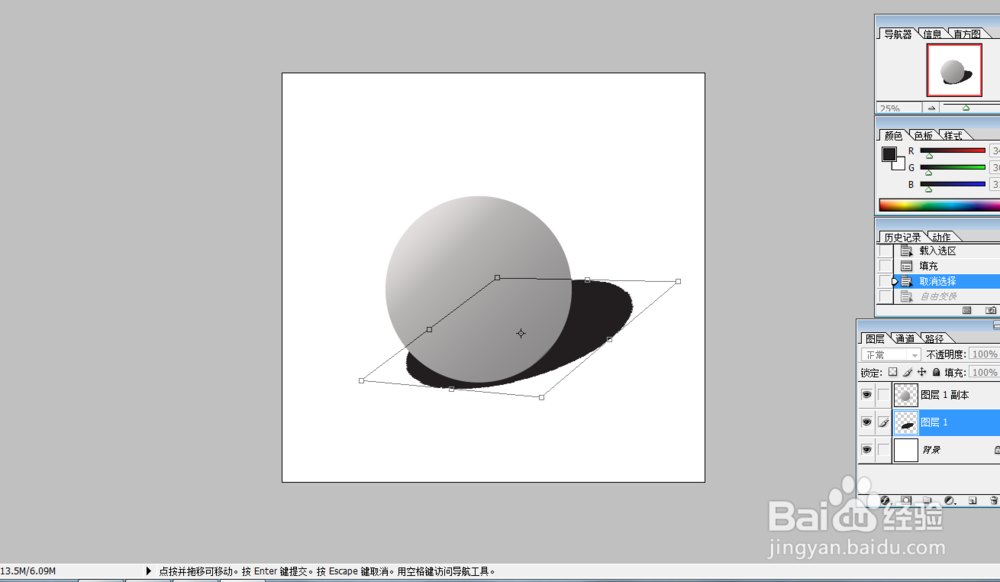Click the Add layer mask icon
Screen dimensions: 1000x582
point(904,498)
